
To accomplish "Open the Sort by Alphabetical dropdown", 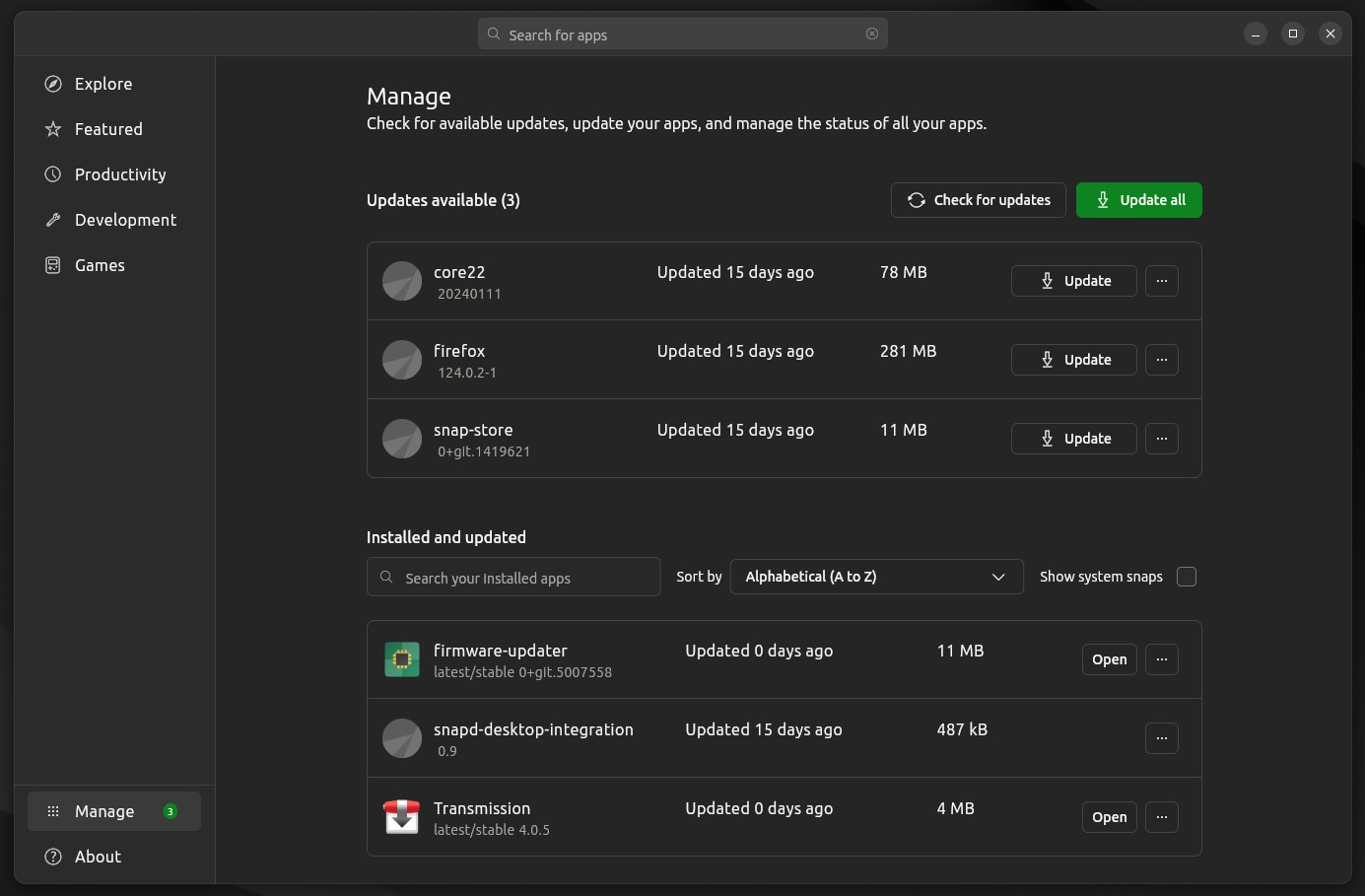I will click(876, 577).
